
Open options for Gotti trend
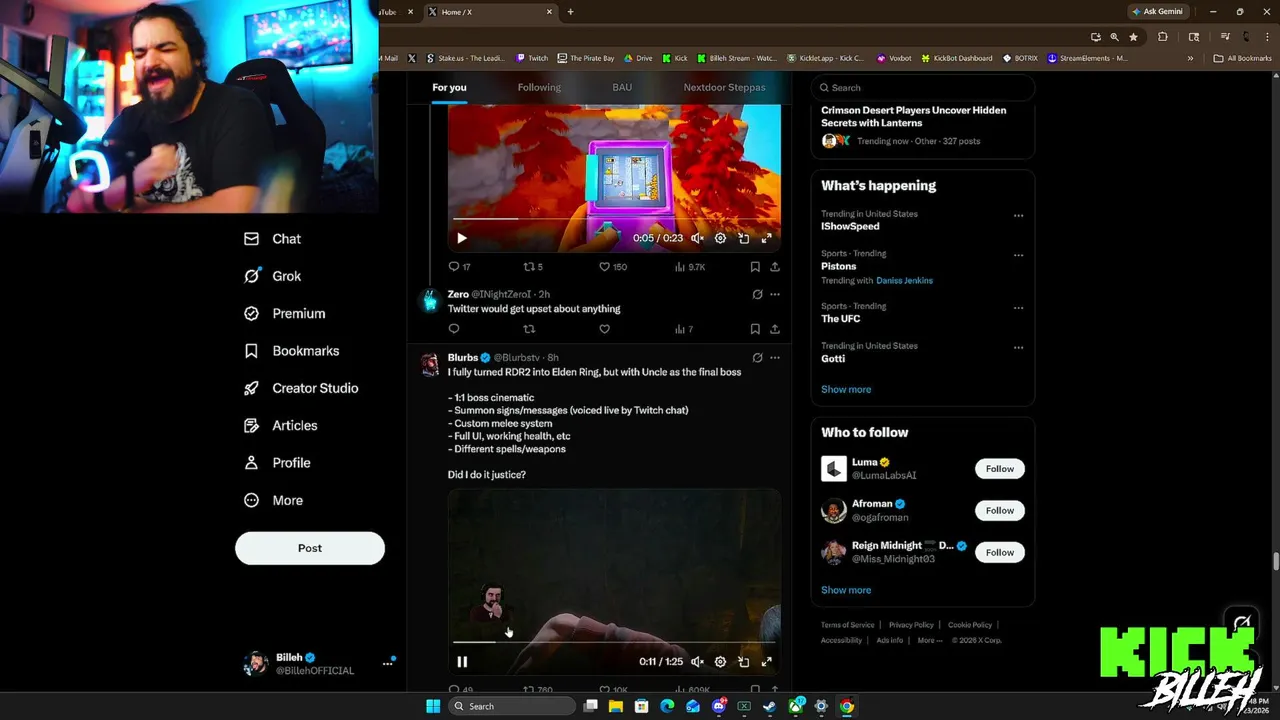[1018, 348]
